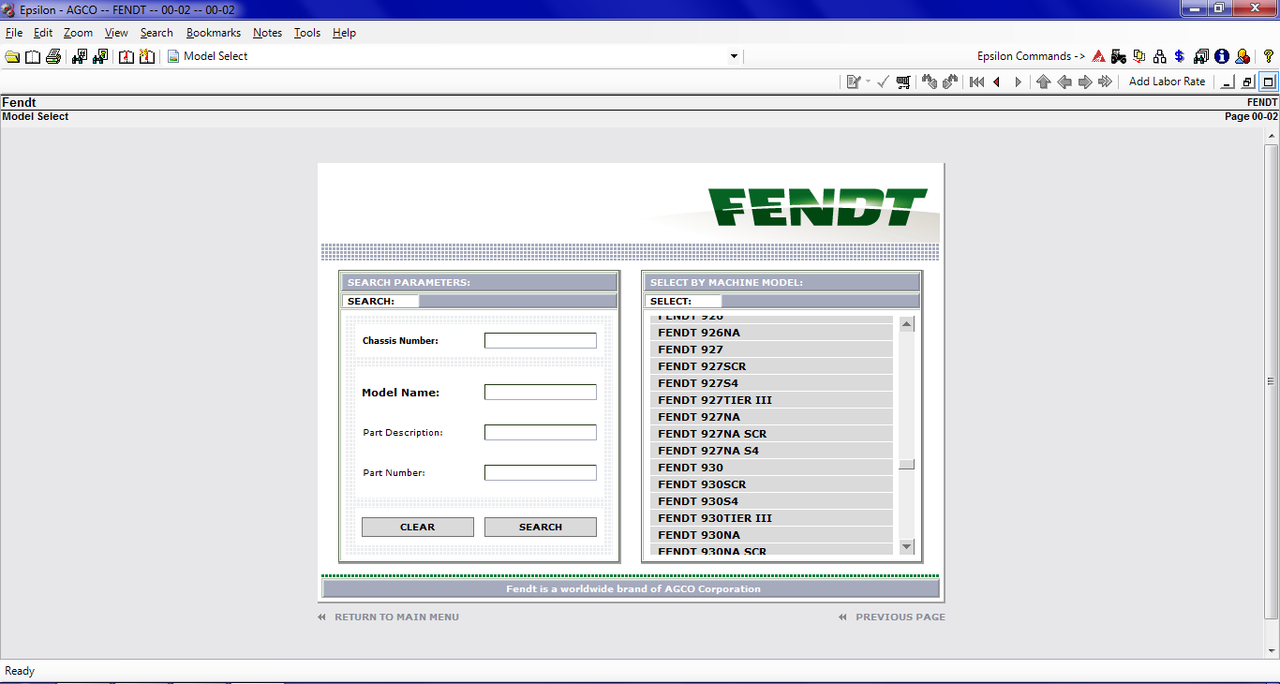Click the first hand-binoculars find icon
1280x684 pixels.
930,82
